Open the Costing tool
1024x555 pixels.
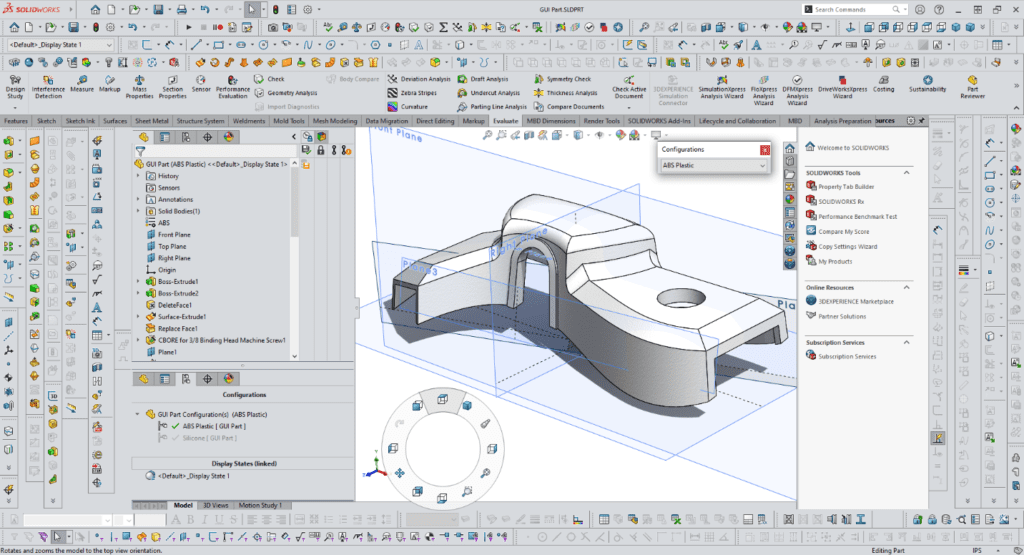click(884, 84)
